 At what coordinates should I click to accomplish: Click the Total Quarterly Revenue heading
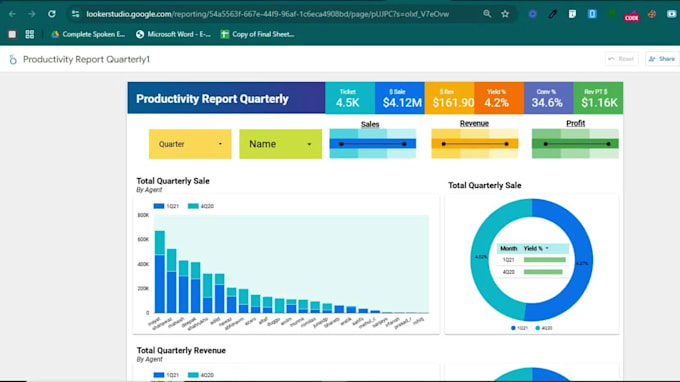pyautogui.click(x=181, y=350)
